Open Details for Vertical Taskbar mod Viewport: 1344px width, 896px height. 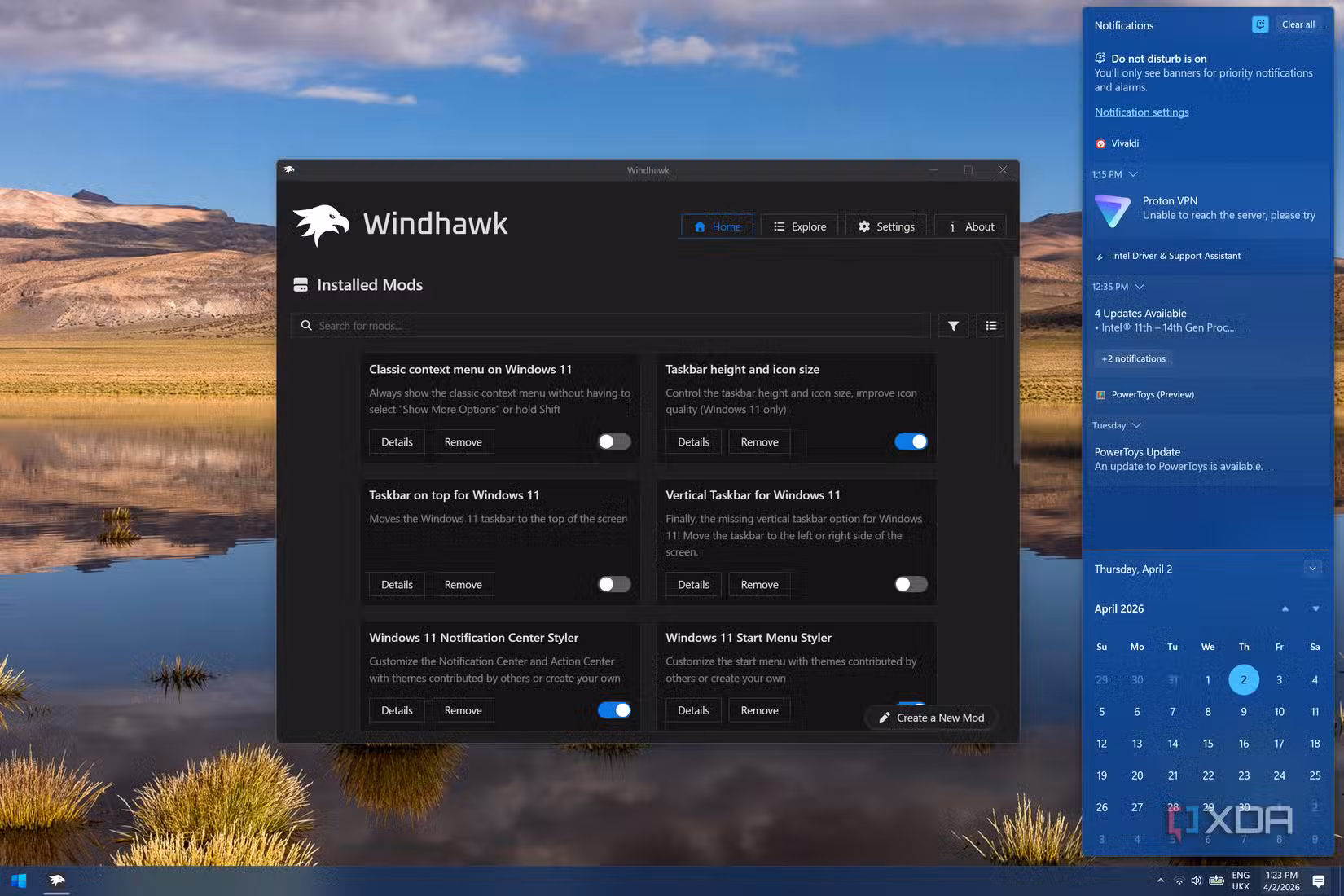pos(693,585)
